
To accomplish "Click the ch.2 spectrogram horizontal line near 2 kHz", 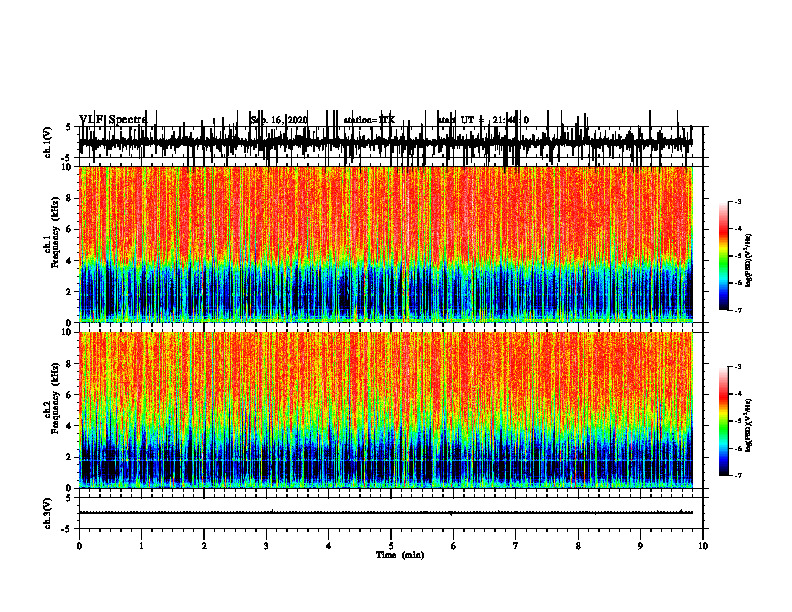I will click(x=385, y=461).
